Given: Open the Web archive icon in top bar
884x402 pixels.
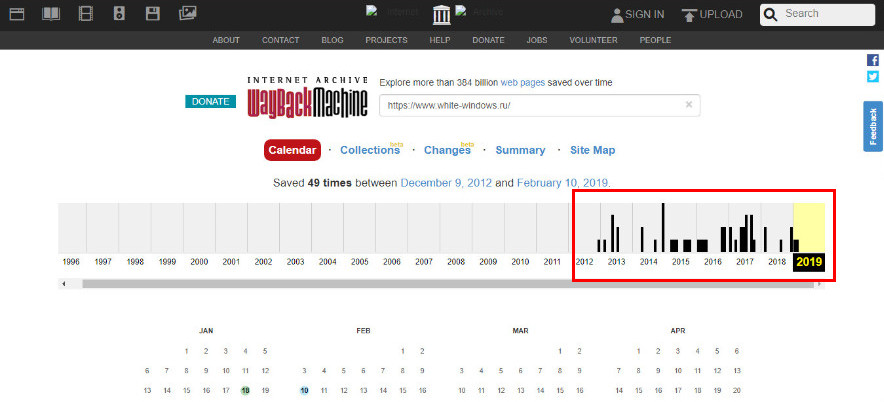Looking at the screenshot, I should tap(17, 14).
